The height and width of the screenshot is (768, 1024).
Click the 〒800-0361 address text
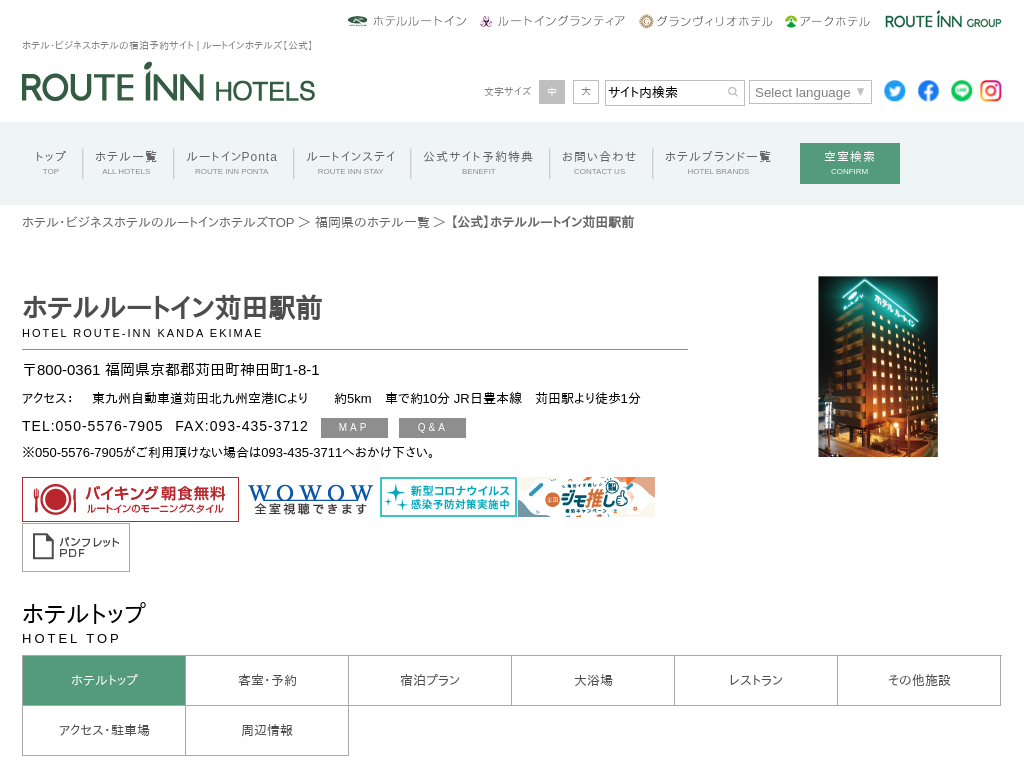pos(171,370)
